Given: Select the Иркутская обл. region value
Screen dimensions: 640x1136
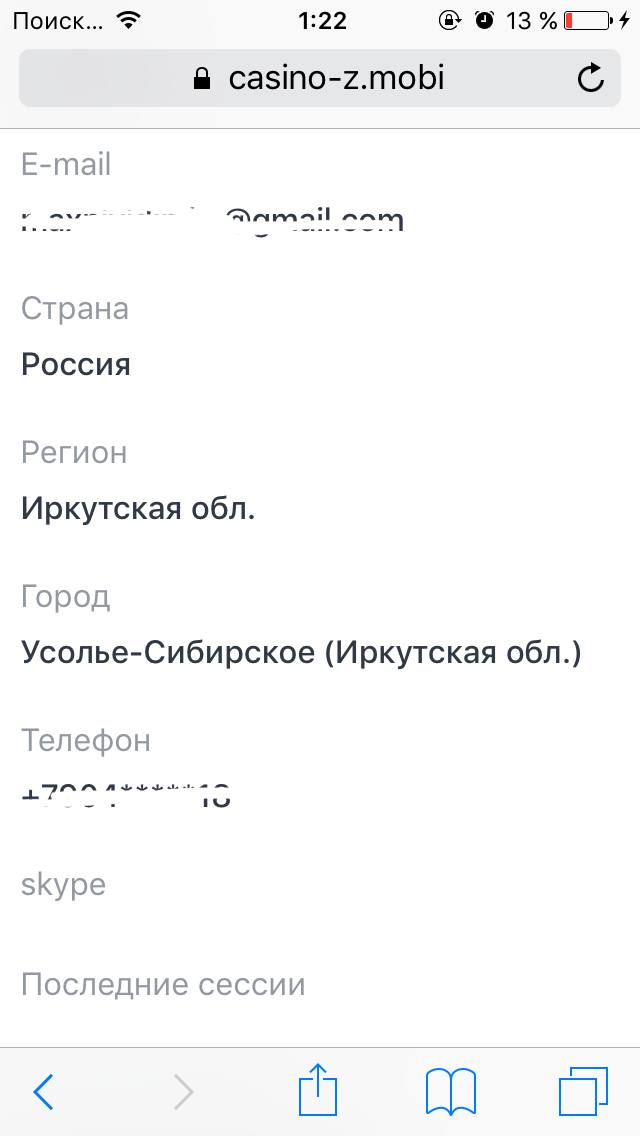Looking at the screenshot, I should (x=138, y=509).
